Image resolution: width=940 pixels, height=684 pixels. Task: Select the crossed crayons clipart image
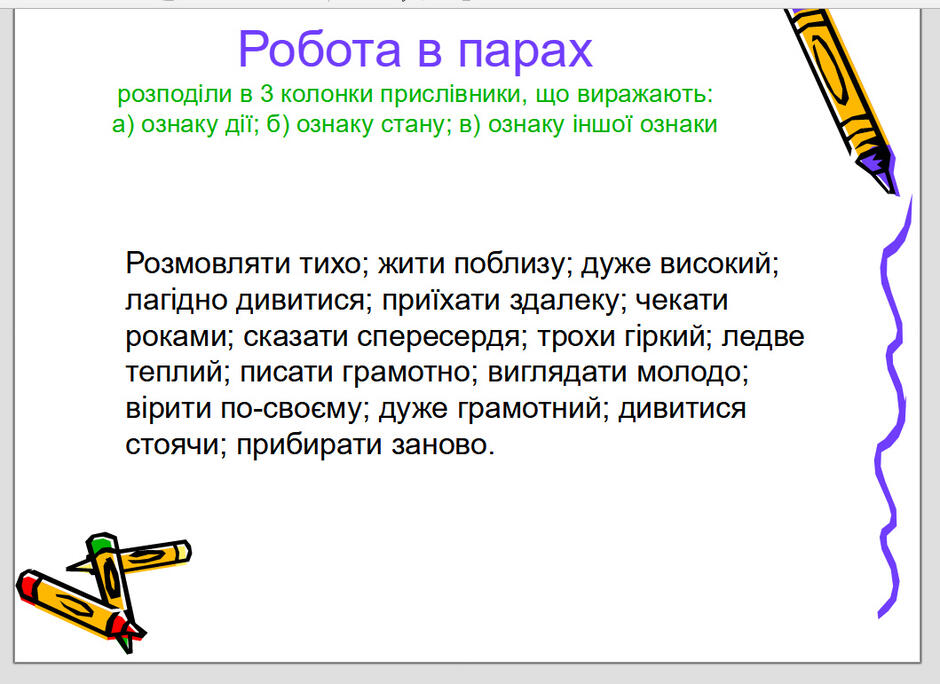tap(103, 592)
